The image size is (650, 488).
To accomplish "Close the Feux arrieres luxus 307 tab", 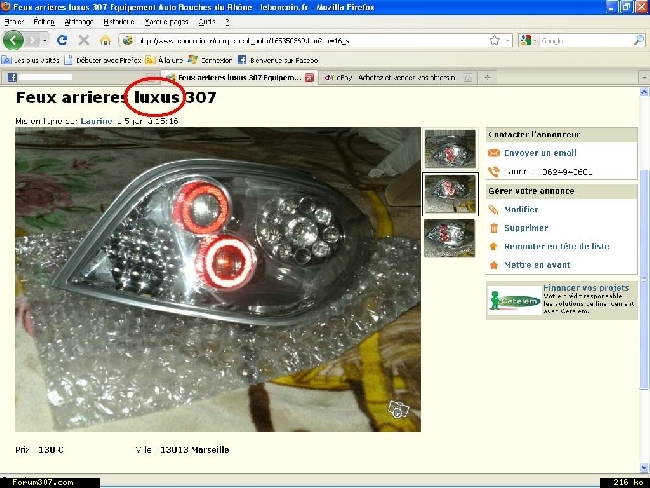I will (309, 78).
